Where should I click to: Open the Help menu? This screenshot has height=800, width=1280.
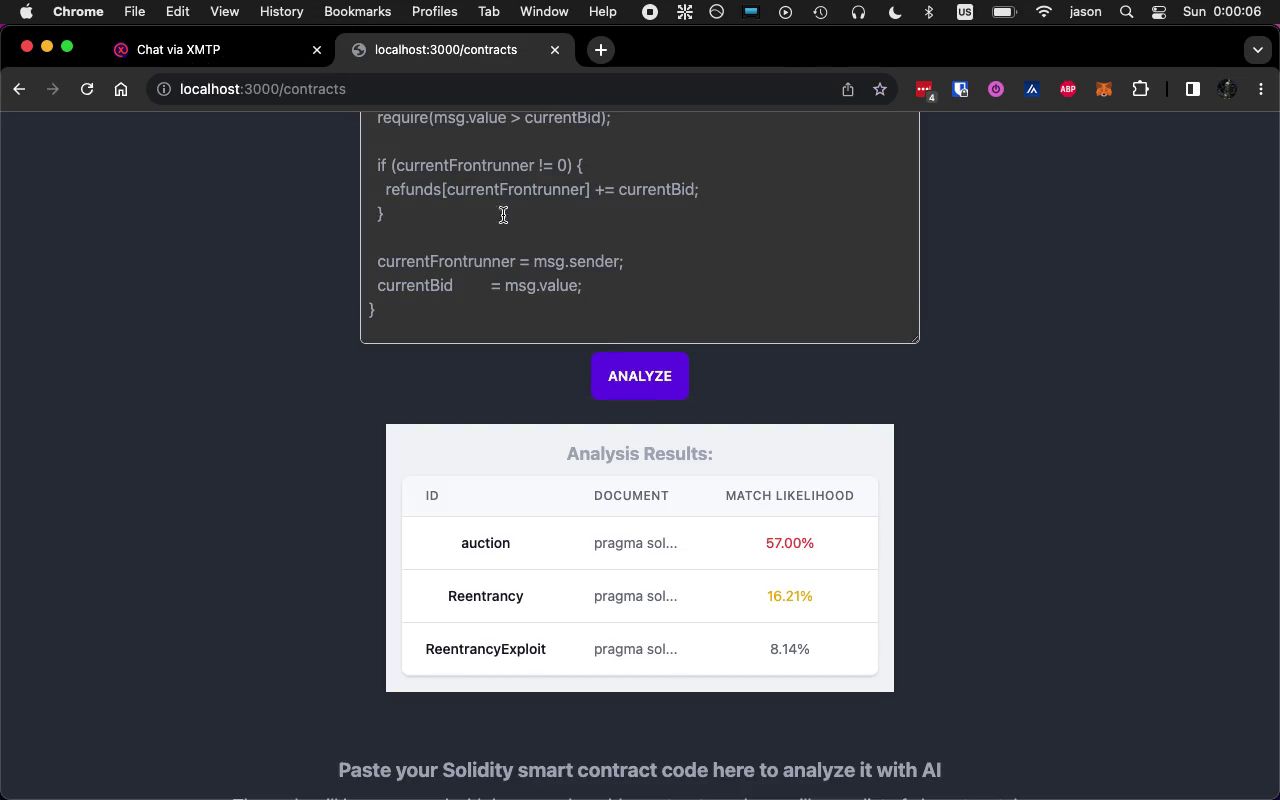point(602,12)
